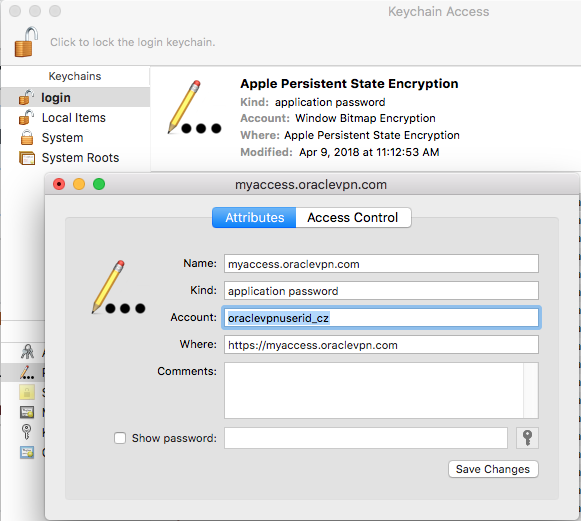Click the 'Apr 9, 2018 at 11:12:53 AM' modified date

369,152
